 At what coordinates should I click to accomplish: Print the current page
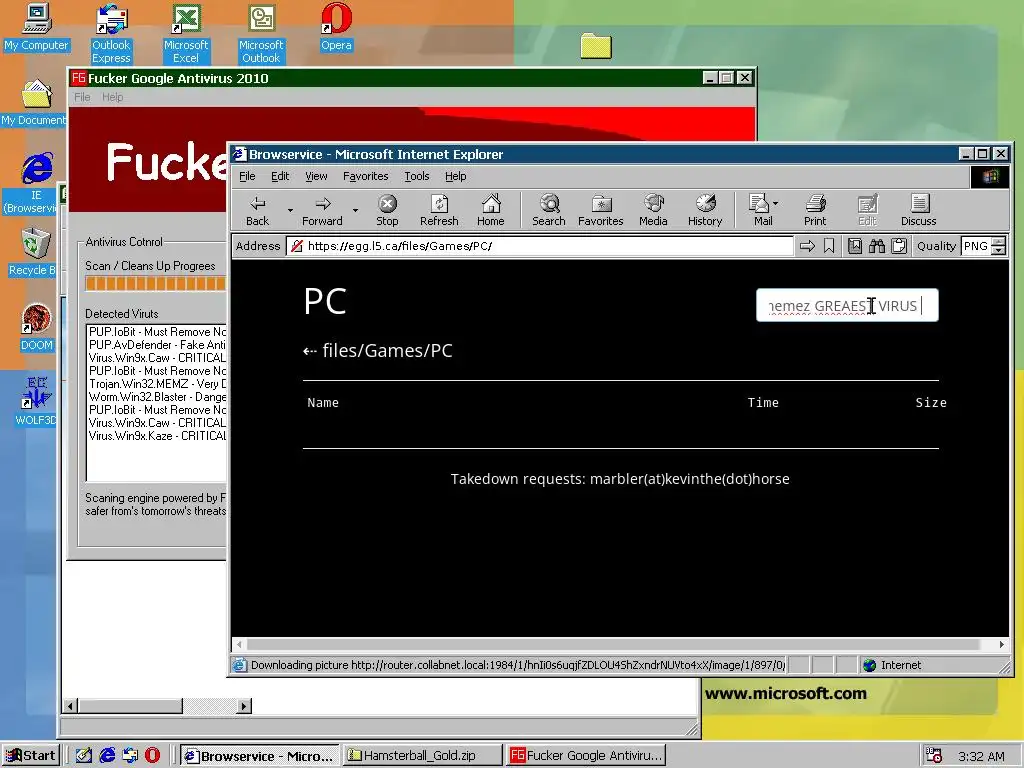point(815,210)
